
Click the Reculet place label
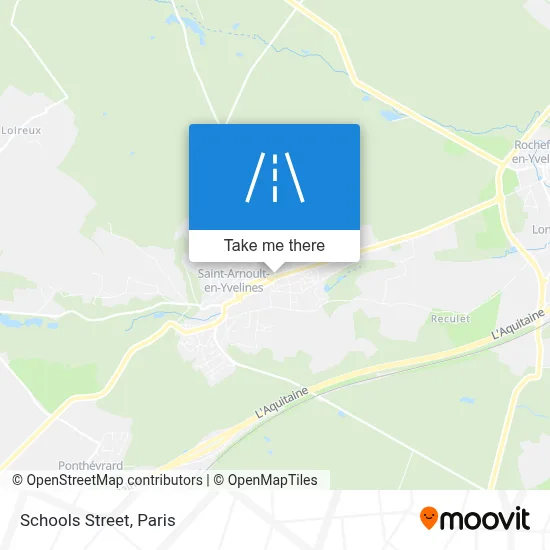[450, 318]
